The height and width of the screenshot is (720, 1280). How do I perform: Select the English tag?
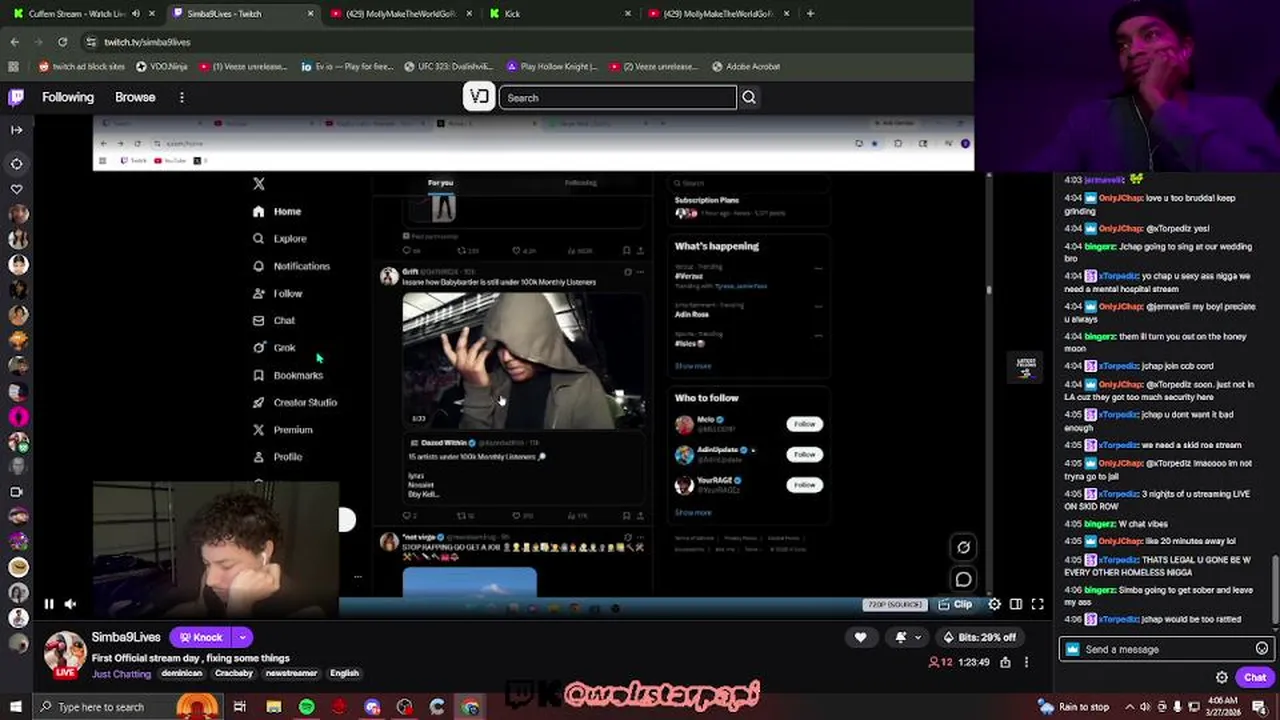point(344,673)
